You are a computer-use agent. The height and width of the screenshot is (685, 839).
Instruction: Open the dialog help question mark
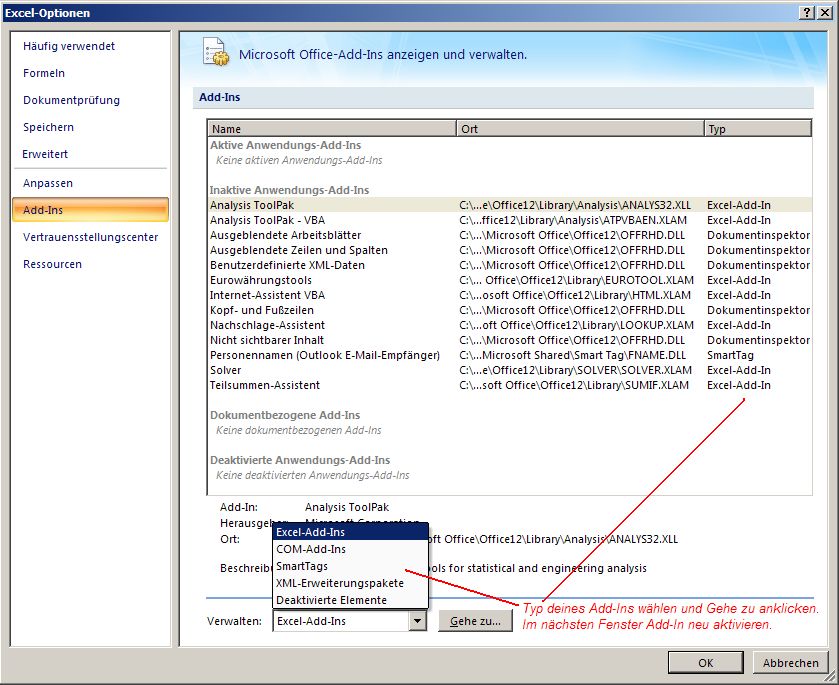coord(807,13)
